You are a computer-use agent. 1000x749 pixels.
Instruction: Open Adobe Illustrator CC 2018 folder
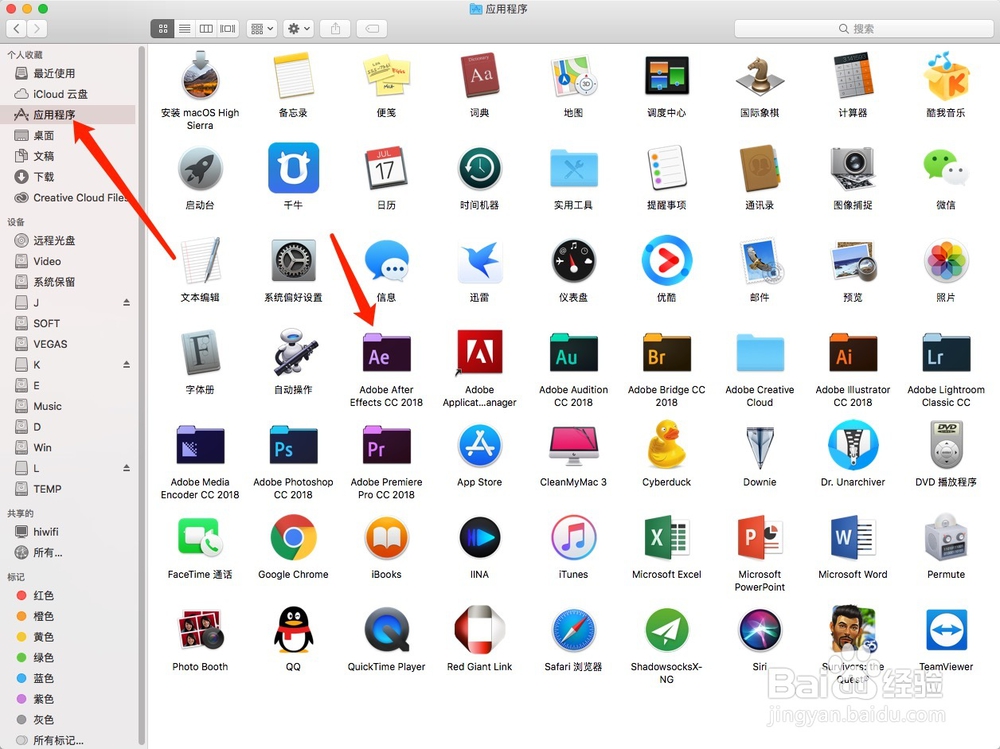(853, 353)
